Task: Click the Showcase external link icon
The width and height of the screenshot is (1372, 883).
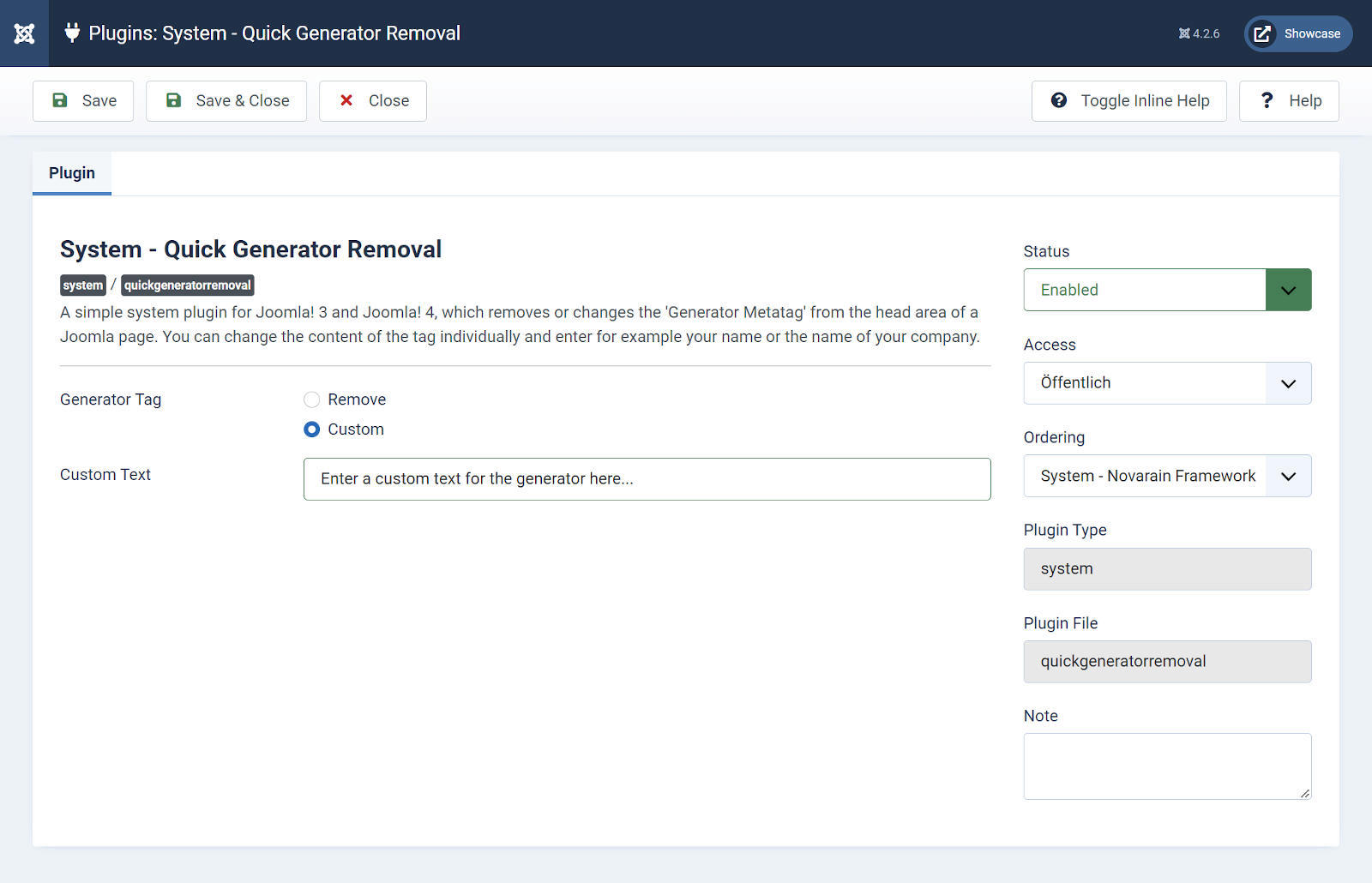Action: pos(1262,33)
